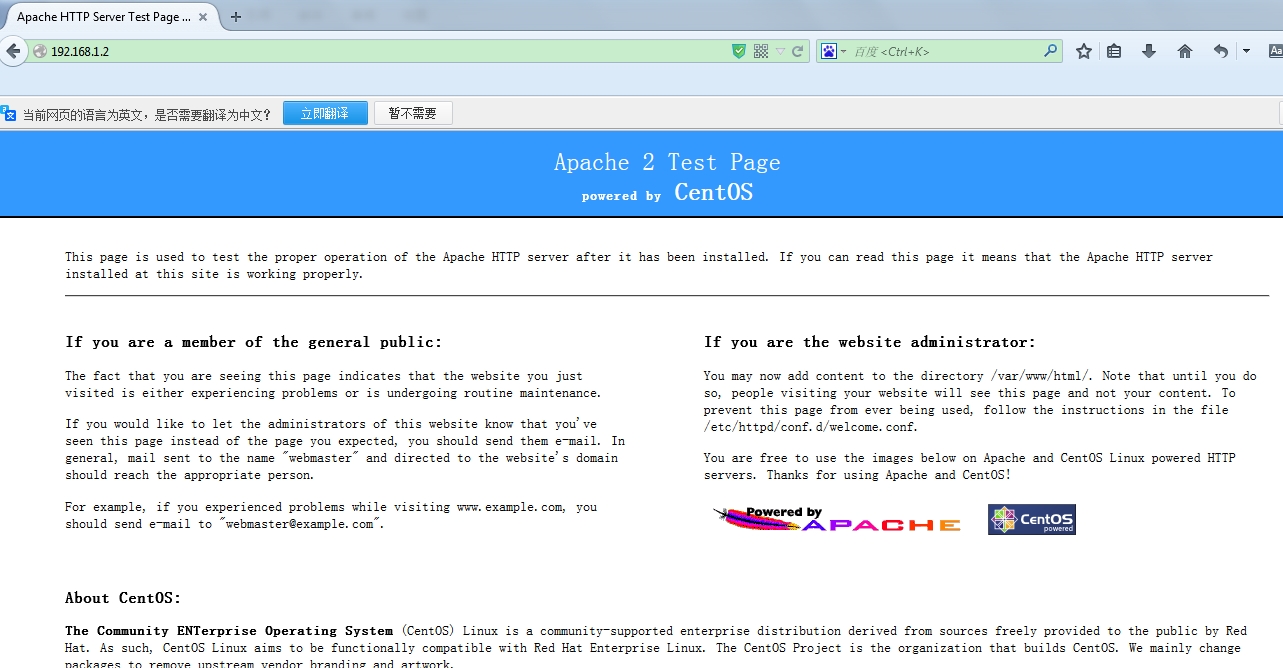Click the www.example.com text in the paragraph
The height and width of the screenshot is (668, 1283).
(x=510, y=507)
